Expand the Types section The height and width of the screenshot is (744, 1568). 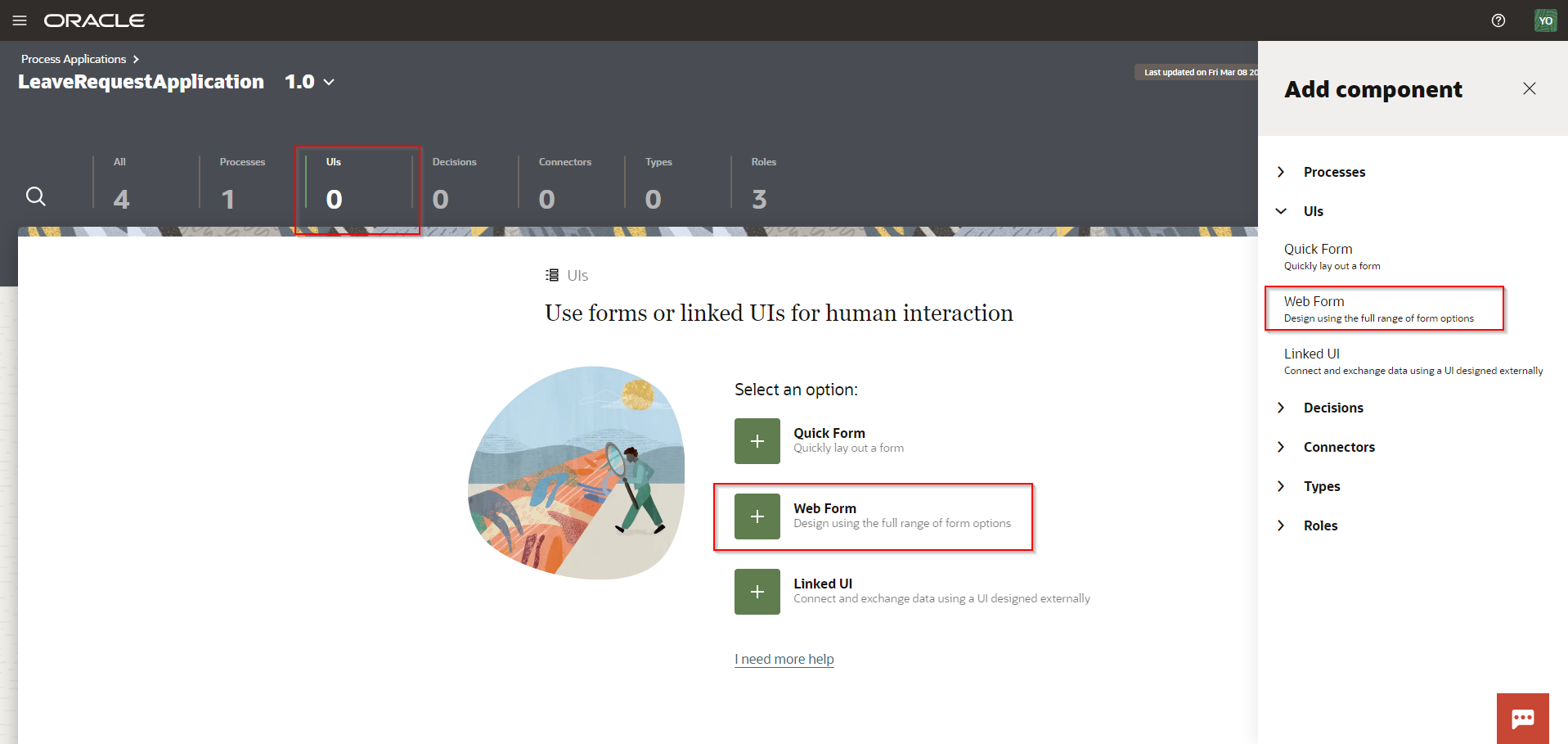1321,486
